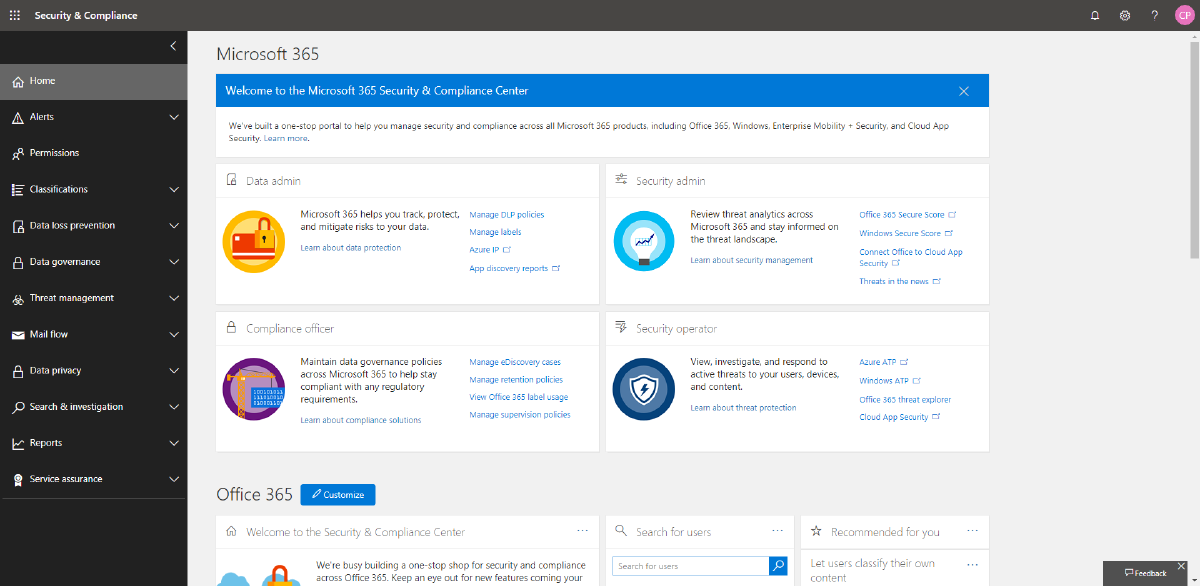Click the Classifications list icon

pos(18,189)
